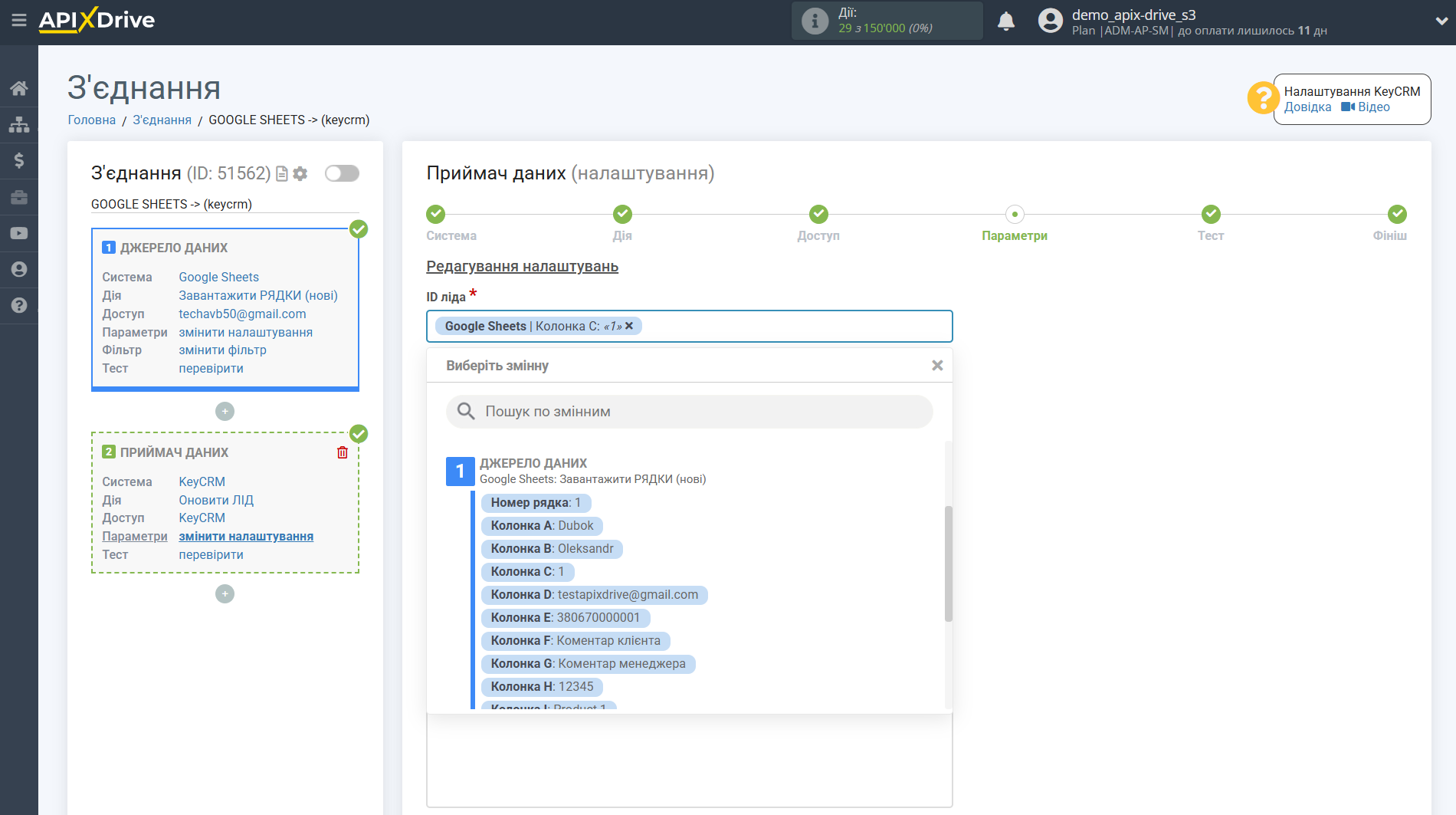Select variable Колонка F: Коментар клієнта
The width and height of the screenshot is (1456, 815).
tap(576, 641)
